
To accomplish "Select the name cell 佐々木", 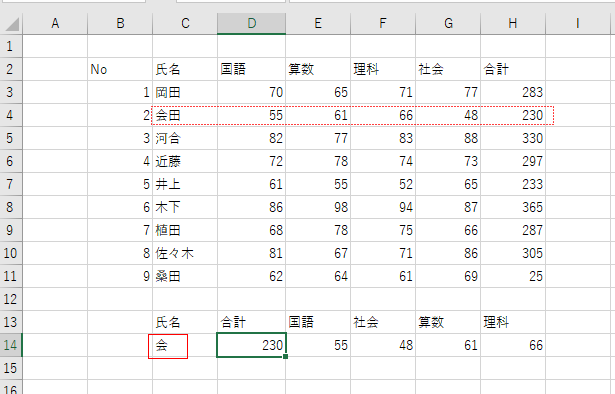I will click(x=185, y=253).
